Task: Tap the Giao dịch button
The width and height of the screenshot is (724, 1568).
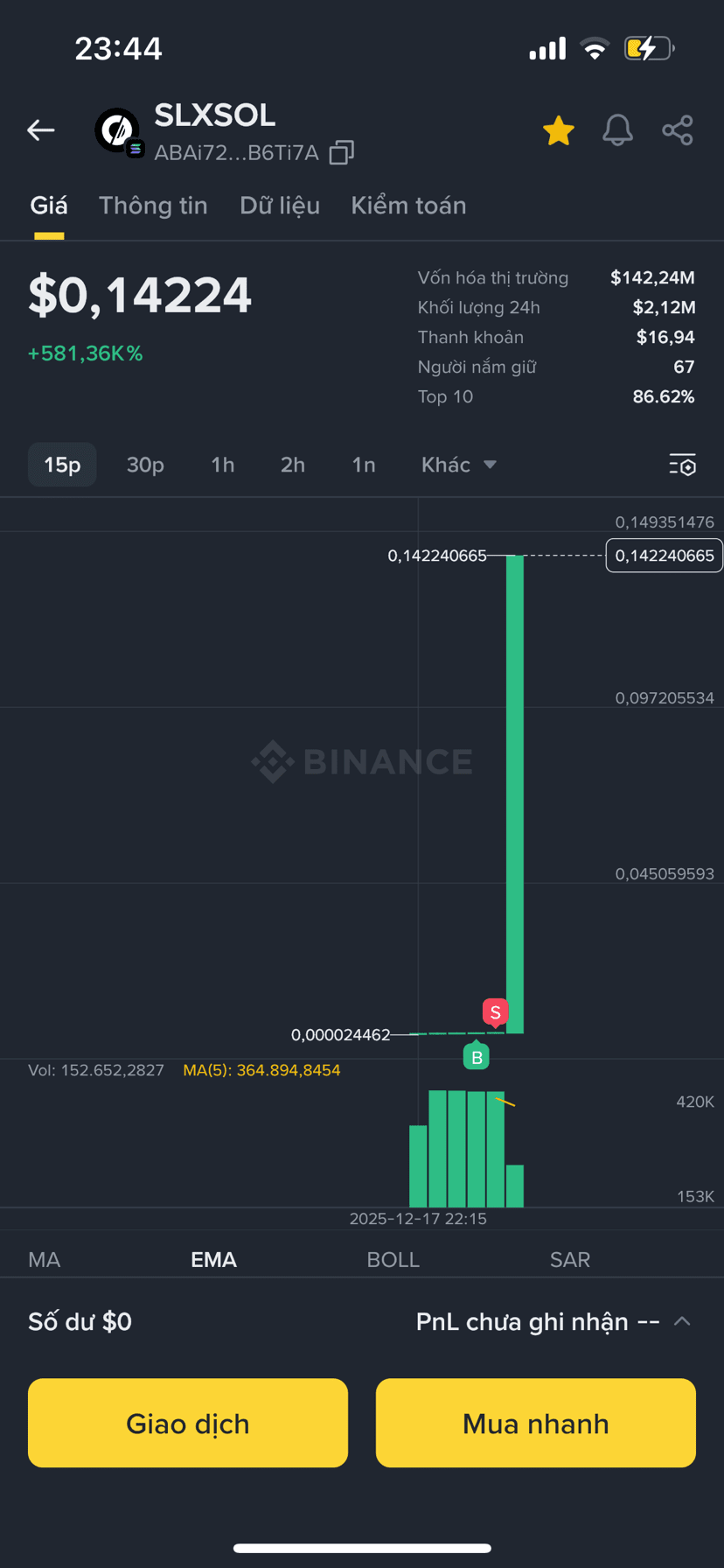Action: (188, 1423)
